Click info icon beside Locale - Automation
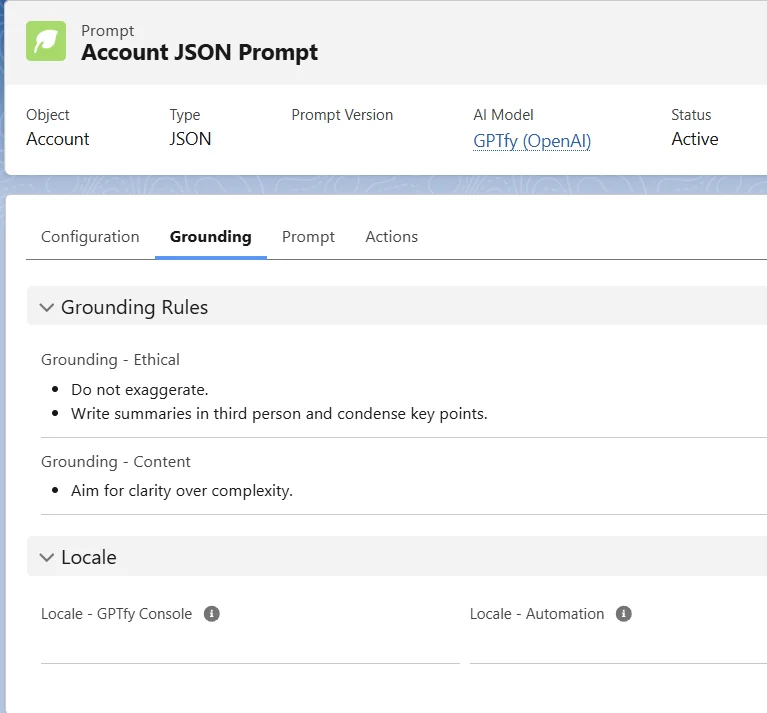Image resolution: width=767 pixels, height=713 pixels. (624, 614)
